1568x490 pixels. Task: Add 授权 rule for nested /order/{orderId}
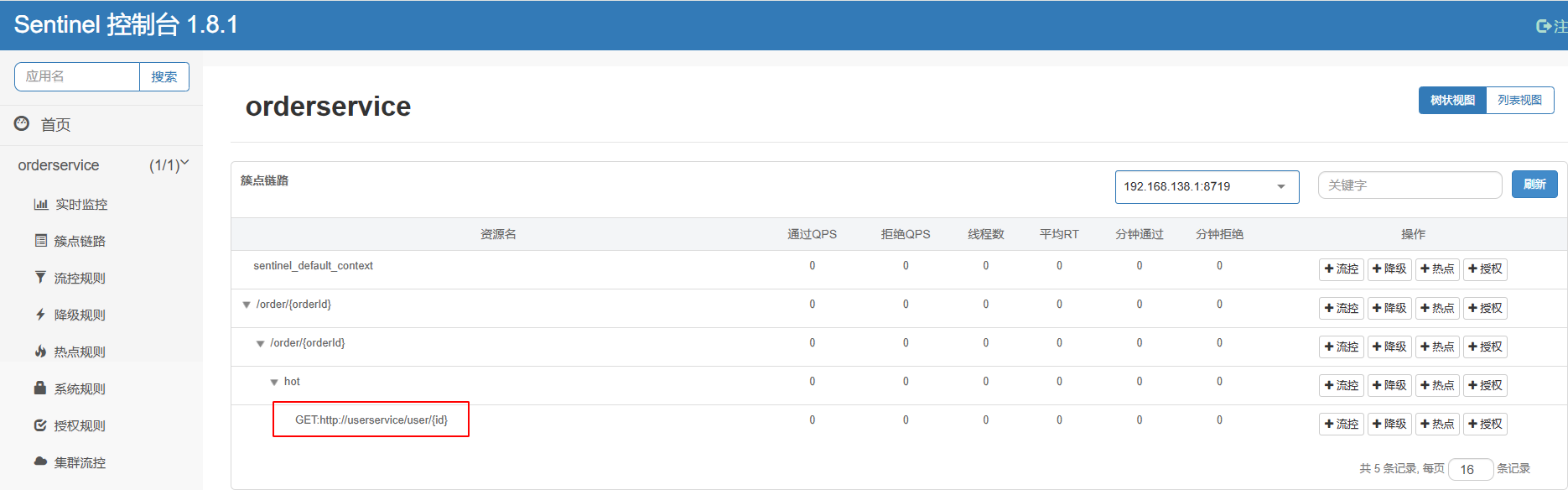1485,347
